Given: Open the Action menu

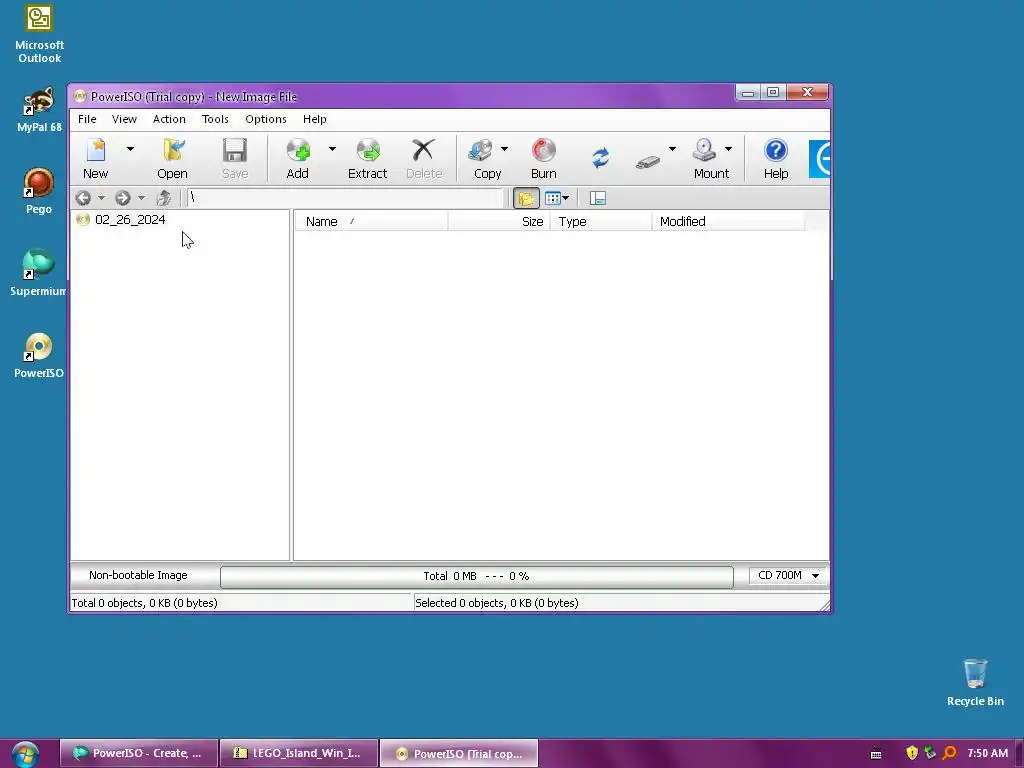Looking at the screenshot, I should pos(169,119).
